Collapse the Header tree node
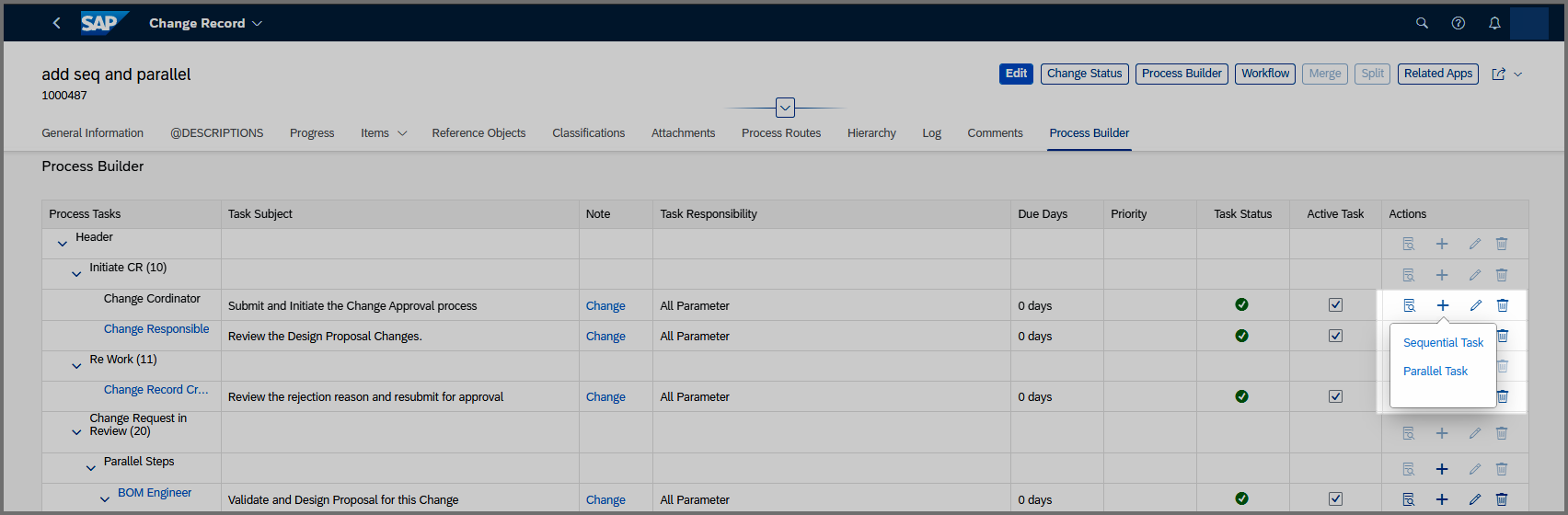This screenshot has height=515, width=1568. click(63, 244)
